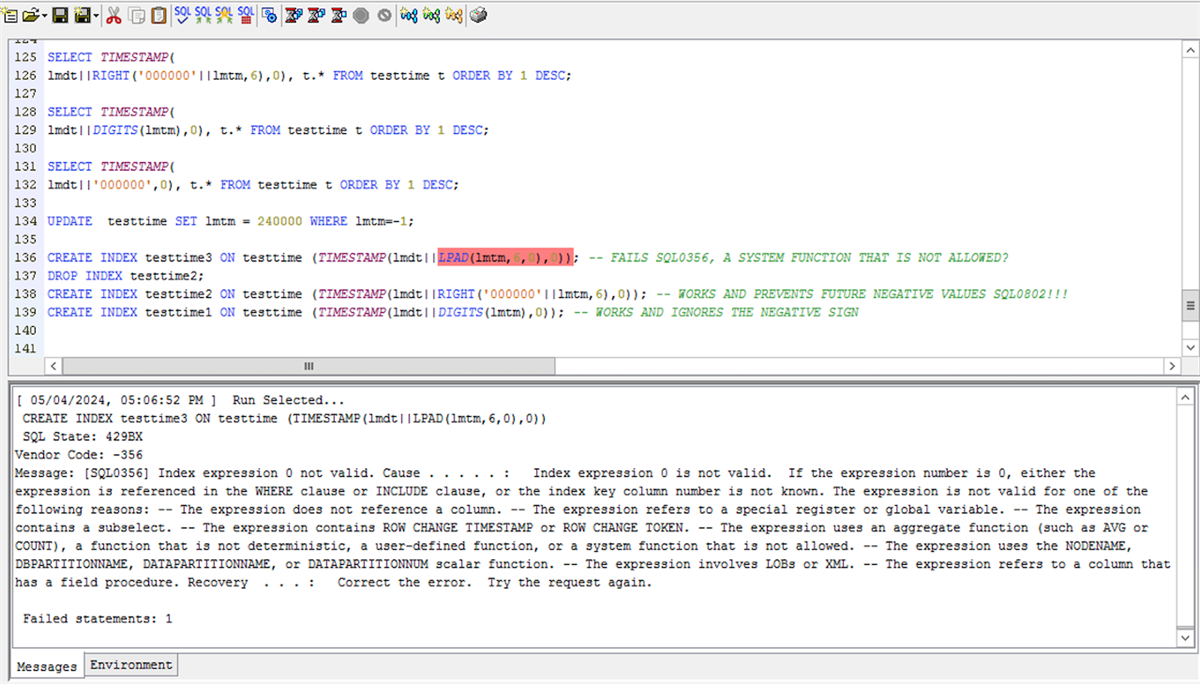Screen dimensions: 1200x684
Task: Create a new SQL script
Action: click(x=10, y=15)
